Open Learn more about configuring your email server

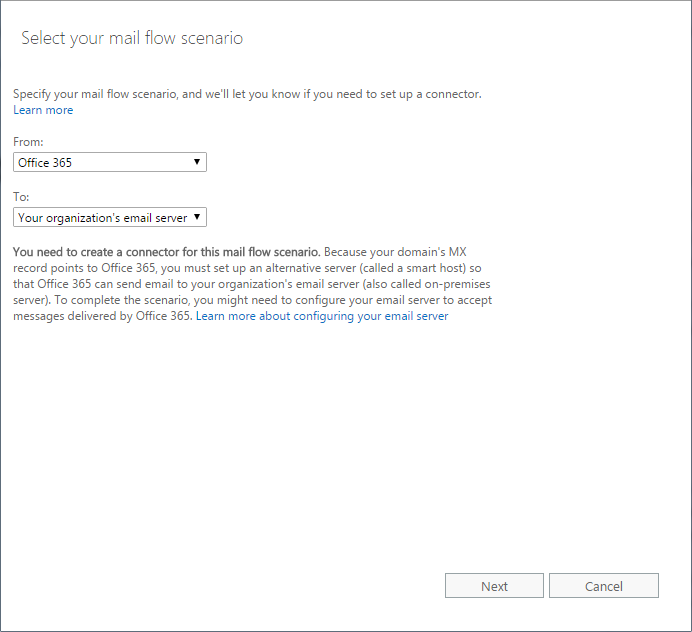tap(322, 316)
